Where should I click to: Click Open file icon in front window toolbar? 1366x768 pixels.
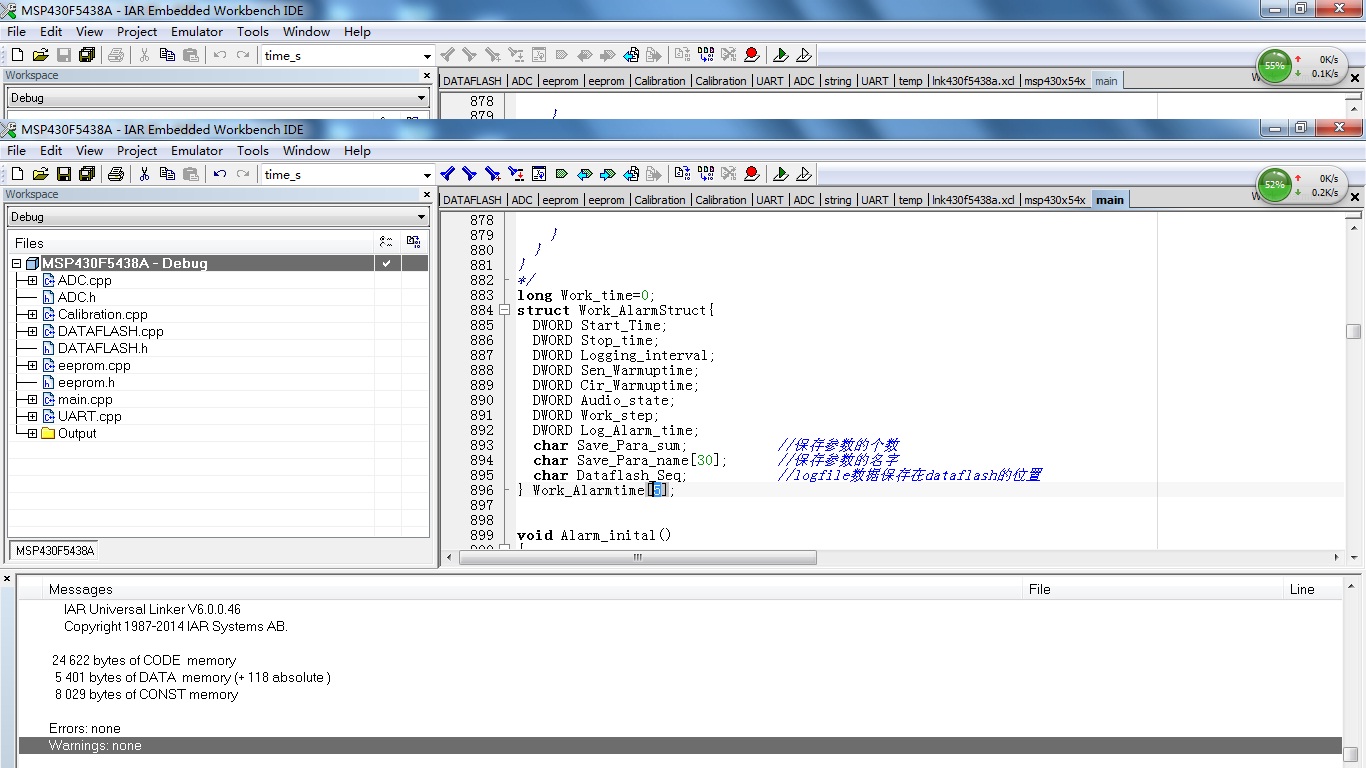tap(40, 174)
